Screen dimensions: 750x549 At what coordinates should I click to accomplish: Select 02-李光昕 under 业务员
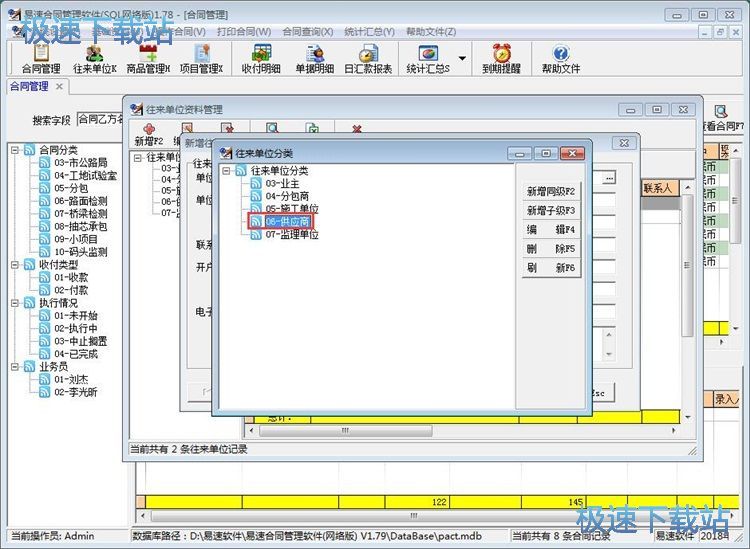click(76, 392)
